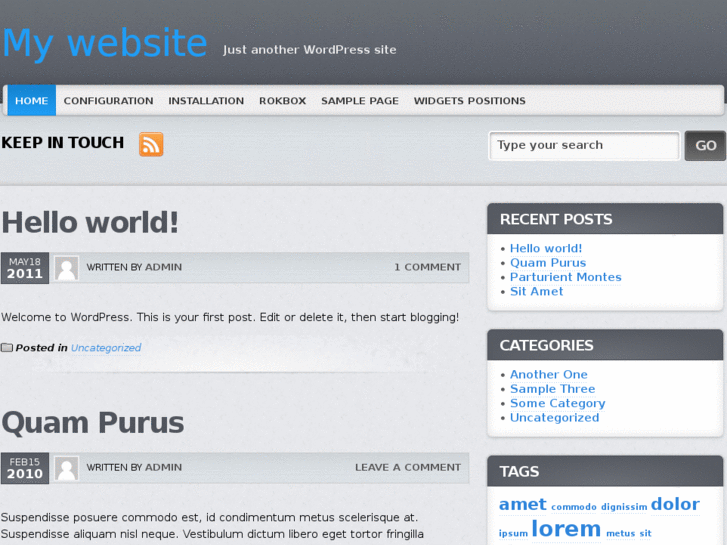Select the commodo tag

[x=574, y=507]
